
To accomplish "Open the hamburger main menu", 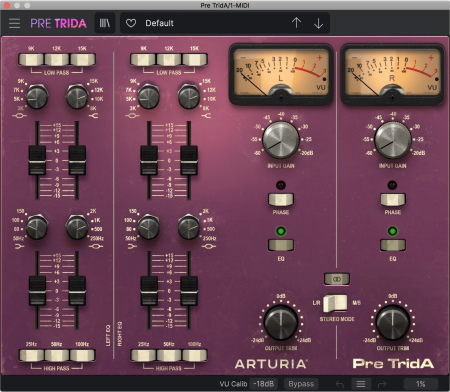I will click(14, 23).
